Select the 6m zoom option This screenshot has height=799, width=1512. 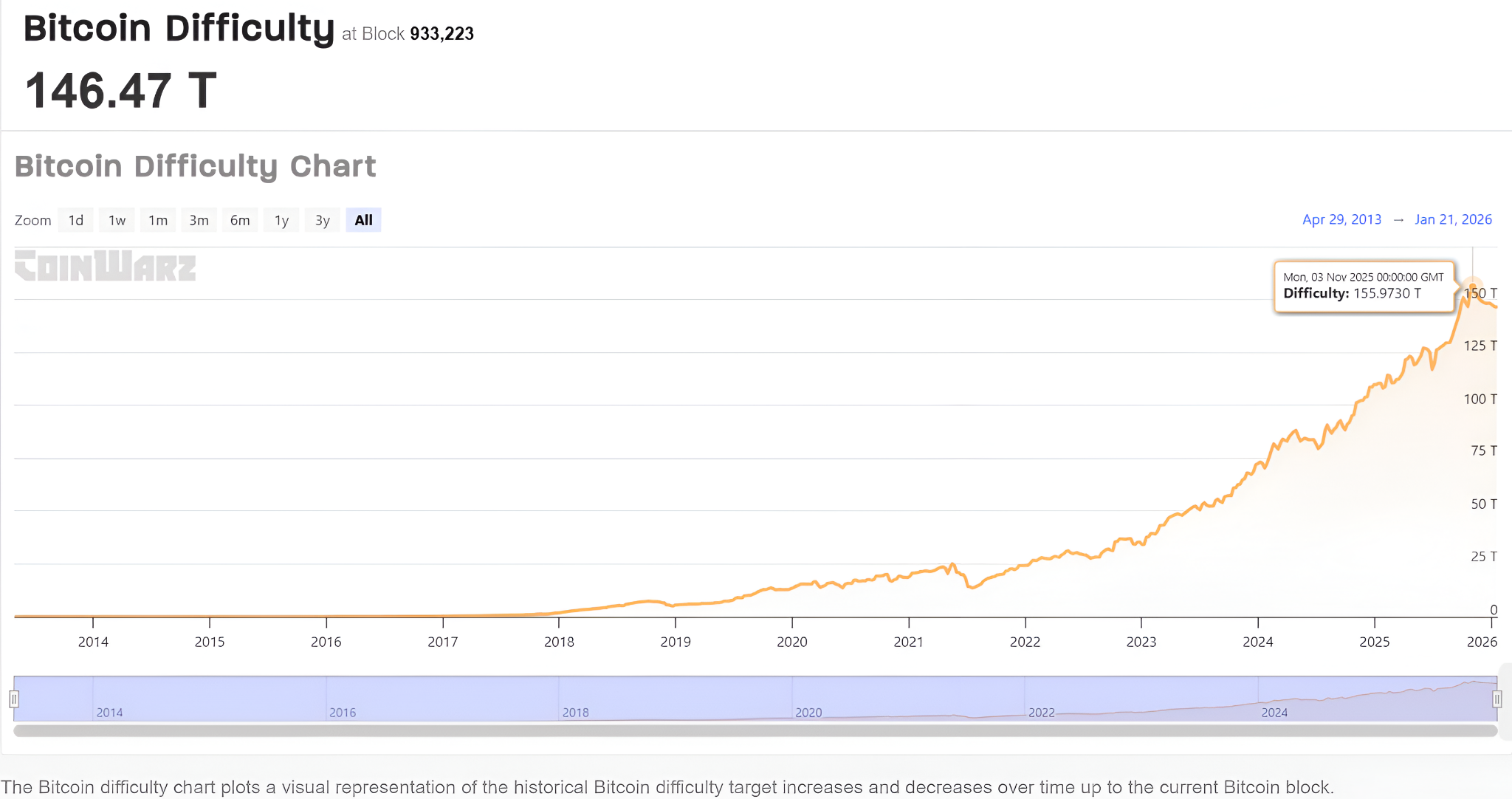coord(240,219)
